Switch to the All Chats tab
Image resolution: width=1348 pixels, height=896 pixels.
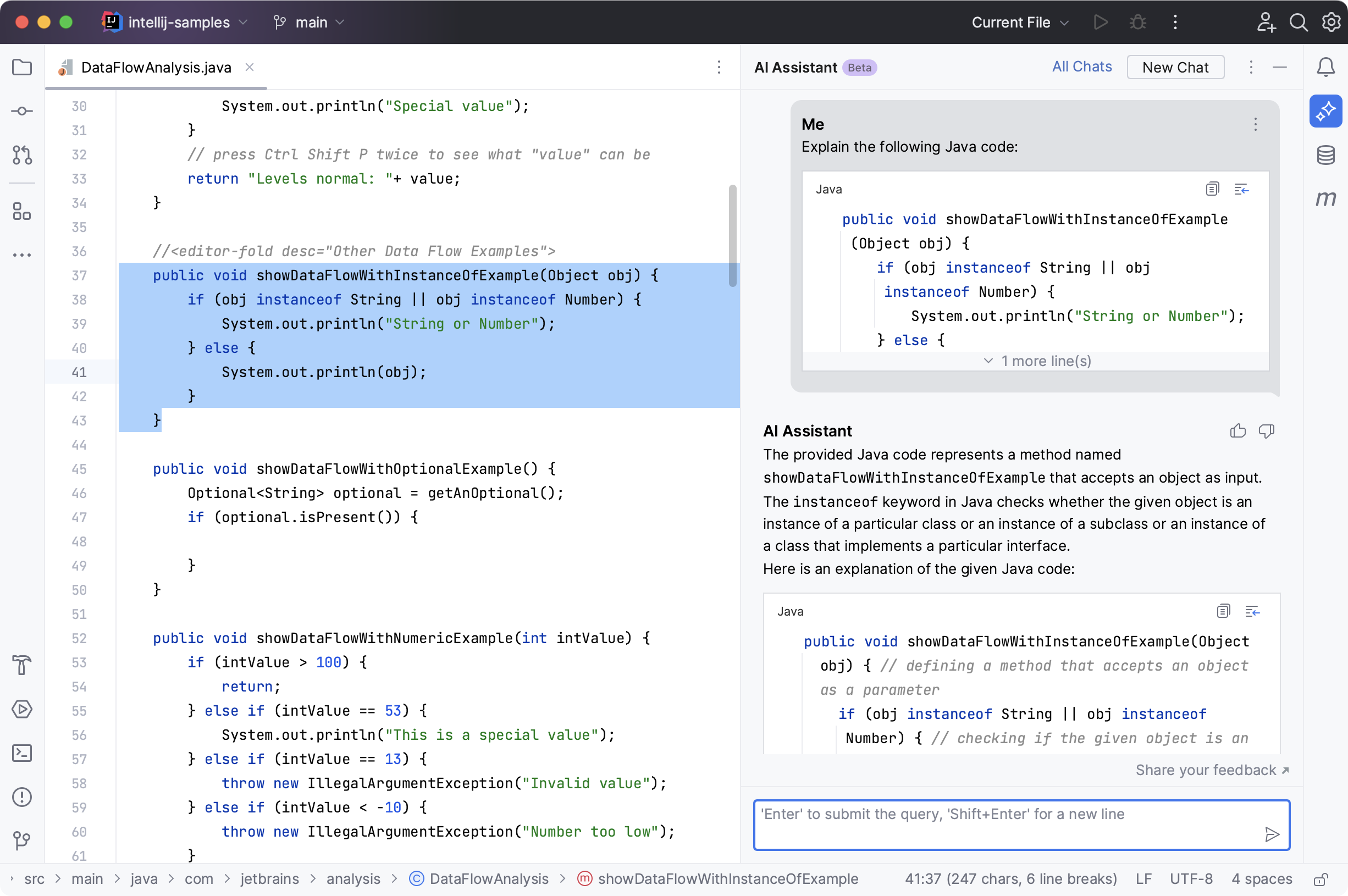[1082, 67]
